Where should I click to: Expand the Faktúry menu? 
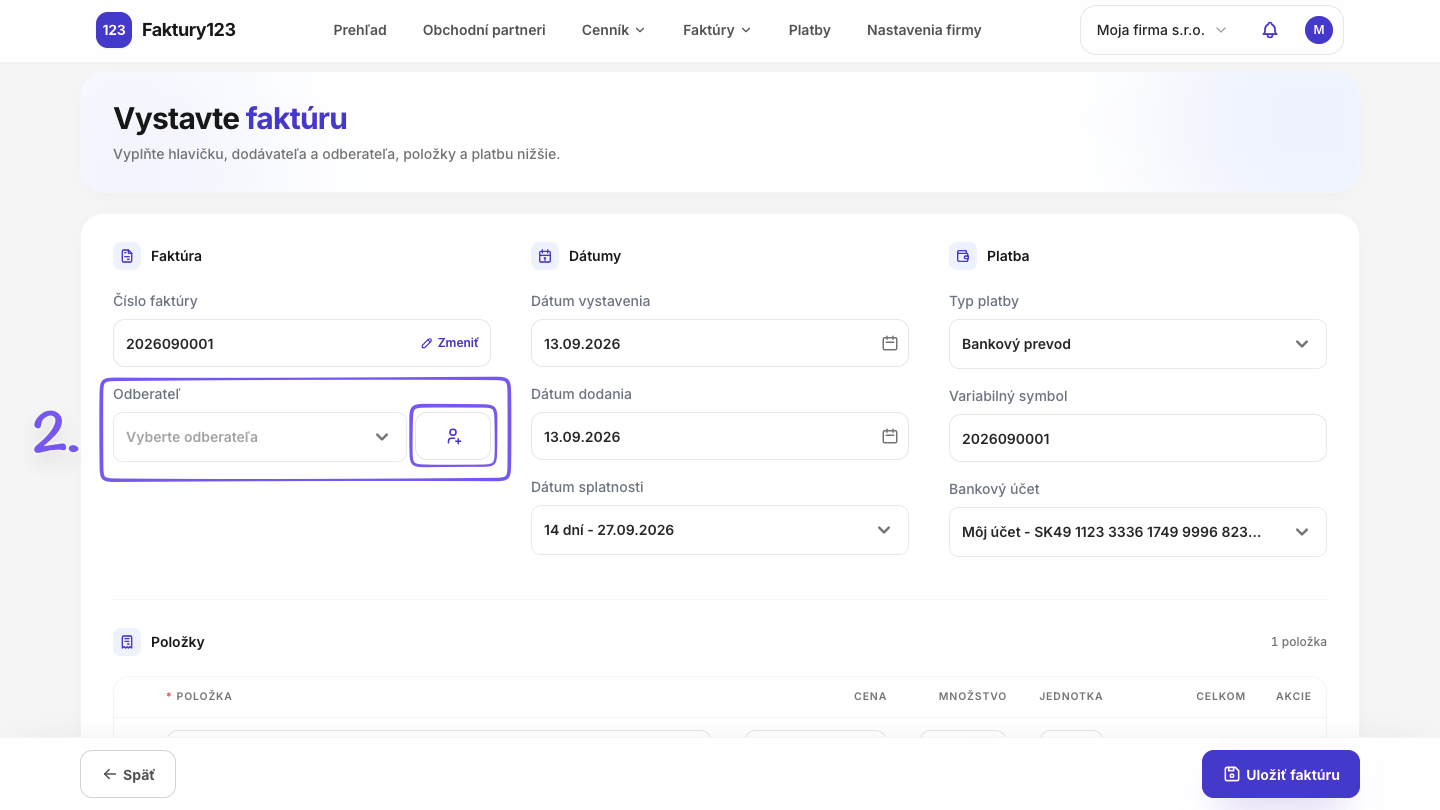pos(717,30)
